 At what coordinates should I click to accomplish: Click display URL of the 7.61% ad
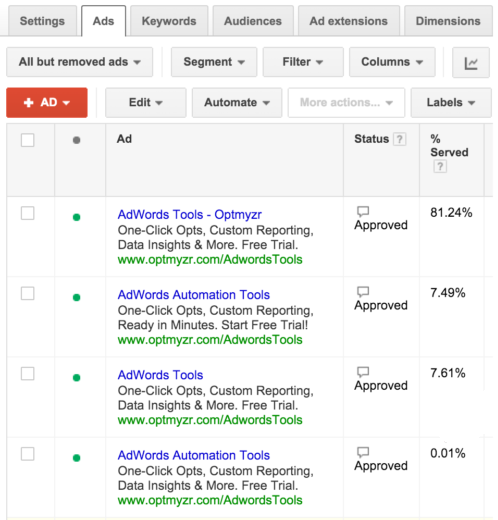click(210, 420)
